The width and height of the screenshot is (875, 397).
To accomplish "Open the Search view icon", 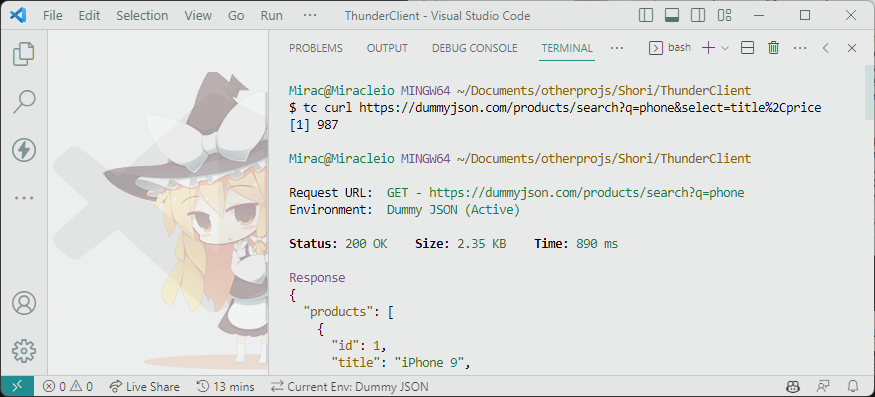I will point(23,101).
